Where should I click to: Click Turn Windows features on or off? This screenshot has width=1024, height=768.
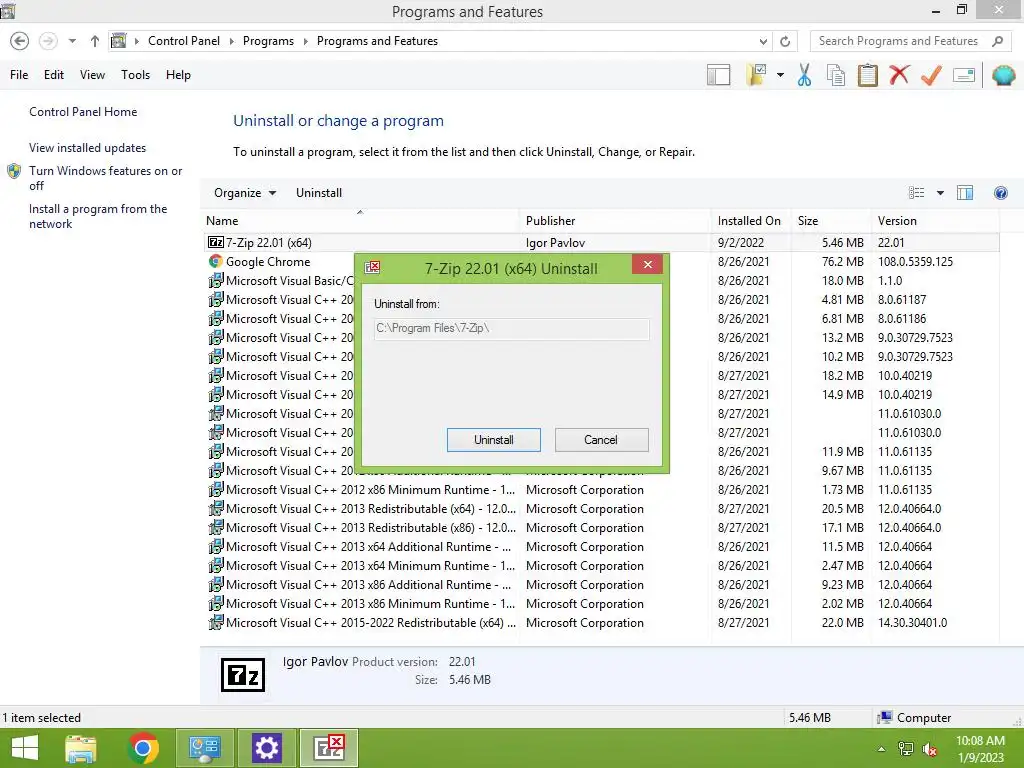[105, 178]
